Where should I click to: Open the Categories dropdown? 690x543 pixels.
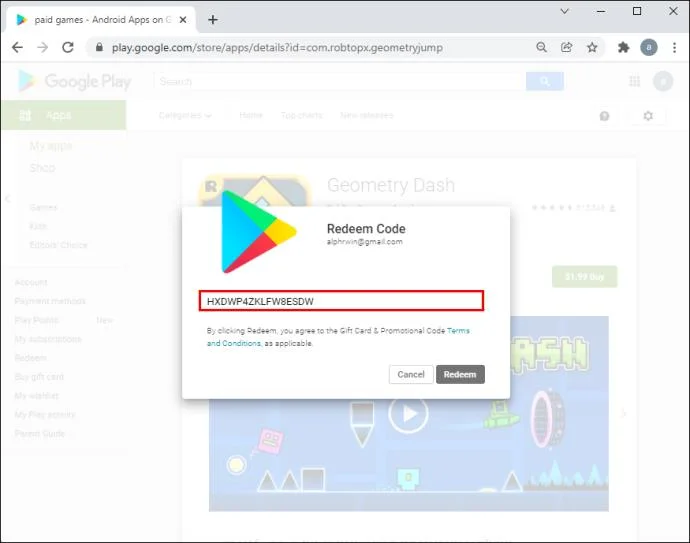tap(185, 115)
